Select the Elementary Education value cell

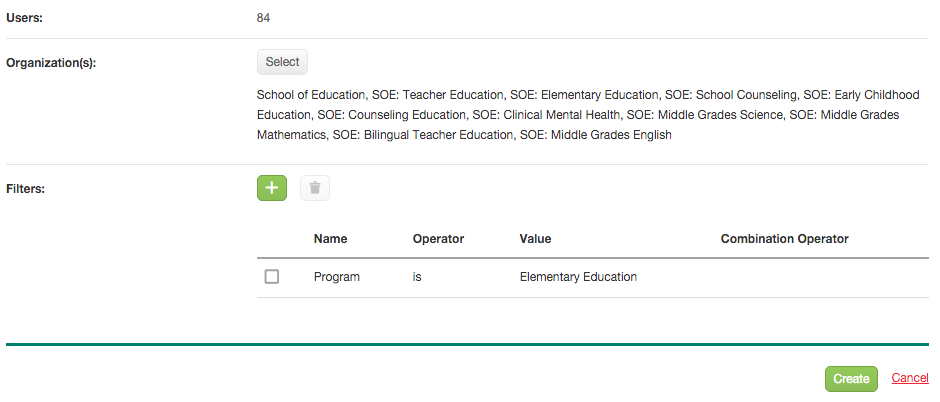click(578, 277)
